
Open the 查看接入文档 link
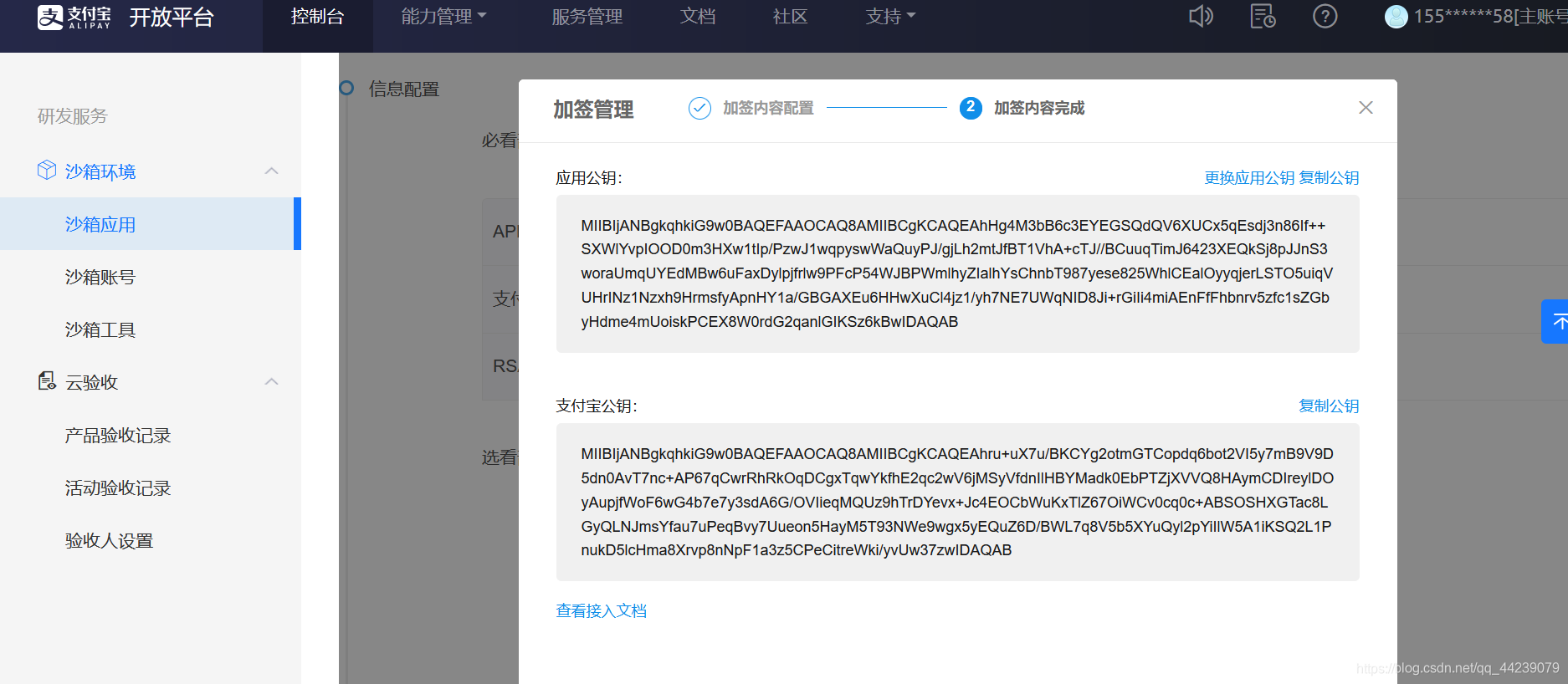(x=601, y=611)
